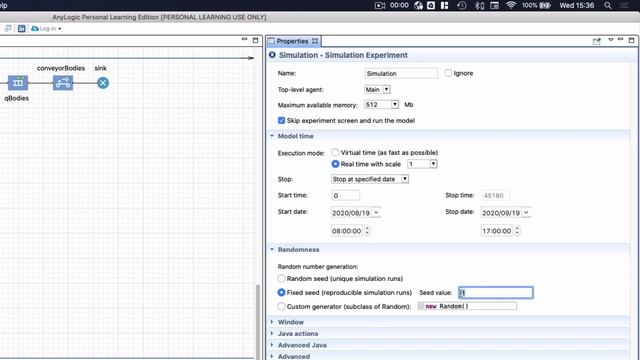Image resolution: width=640 pixels, height=360 pixels.
Task: Expand the Advanced Java section
Action: click(x=272, y=345)
